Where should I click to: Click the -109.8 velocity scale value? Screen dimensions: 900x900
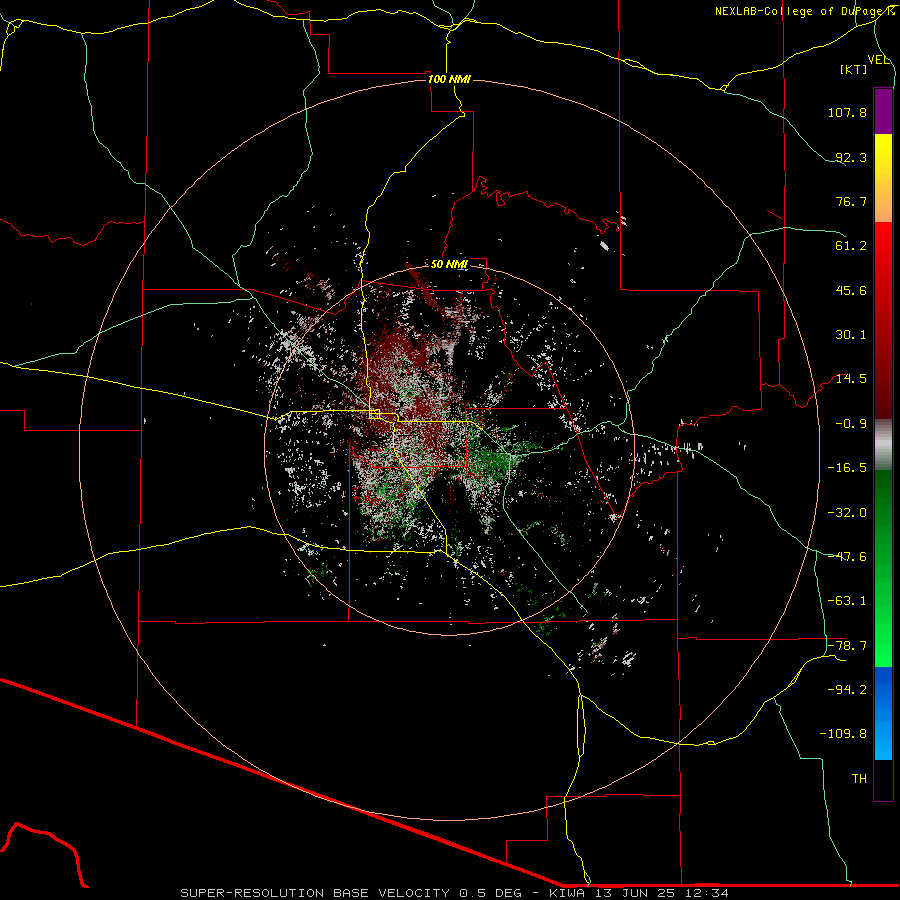[x=843, y=734]
